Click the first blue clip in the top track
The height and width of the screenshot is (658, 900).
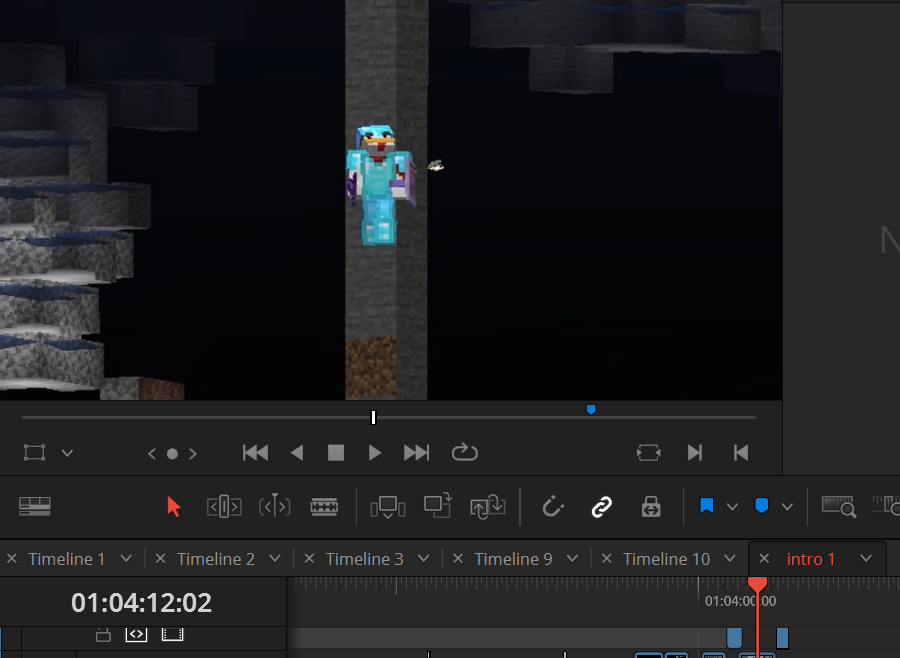click(734, 638)
